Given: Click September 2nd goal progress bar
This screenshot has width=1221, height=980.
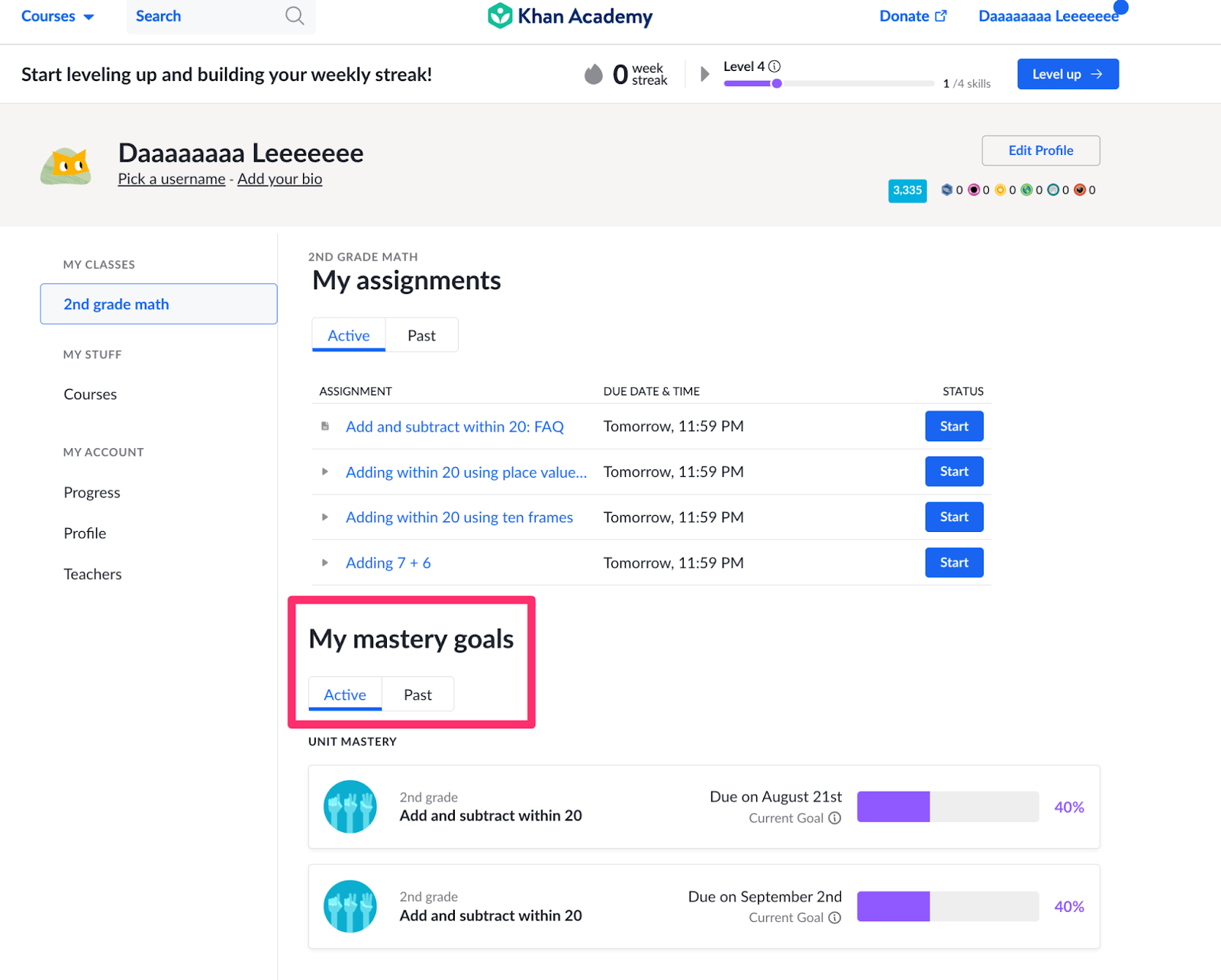Looking at the screenshot, I should click(x=948, y=906).
